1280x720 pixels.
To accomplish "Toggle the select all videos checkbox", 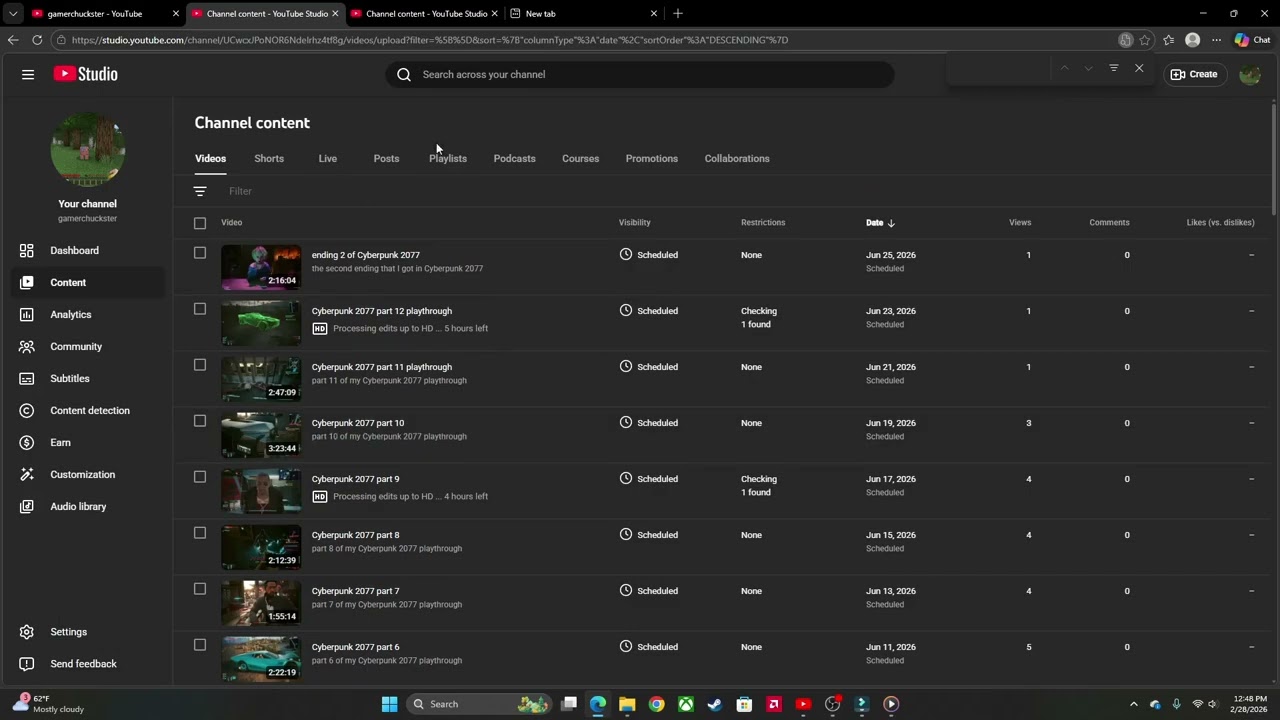I will (x=200, y=223).
